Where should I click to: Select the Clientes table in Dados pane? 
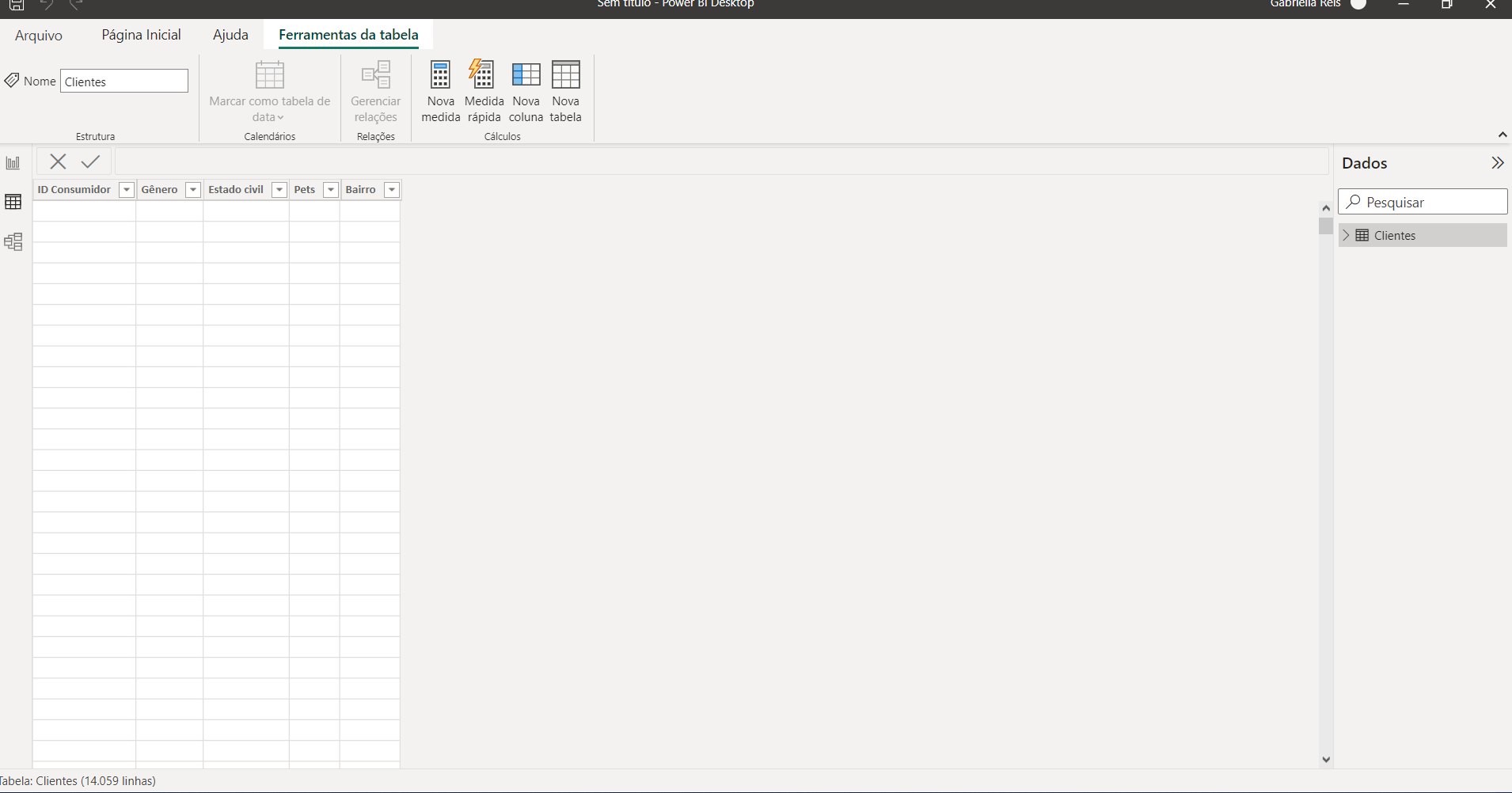tap(1423, 235)
